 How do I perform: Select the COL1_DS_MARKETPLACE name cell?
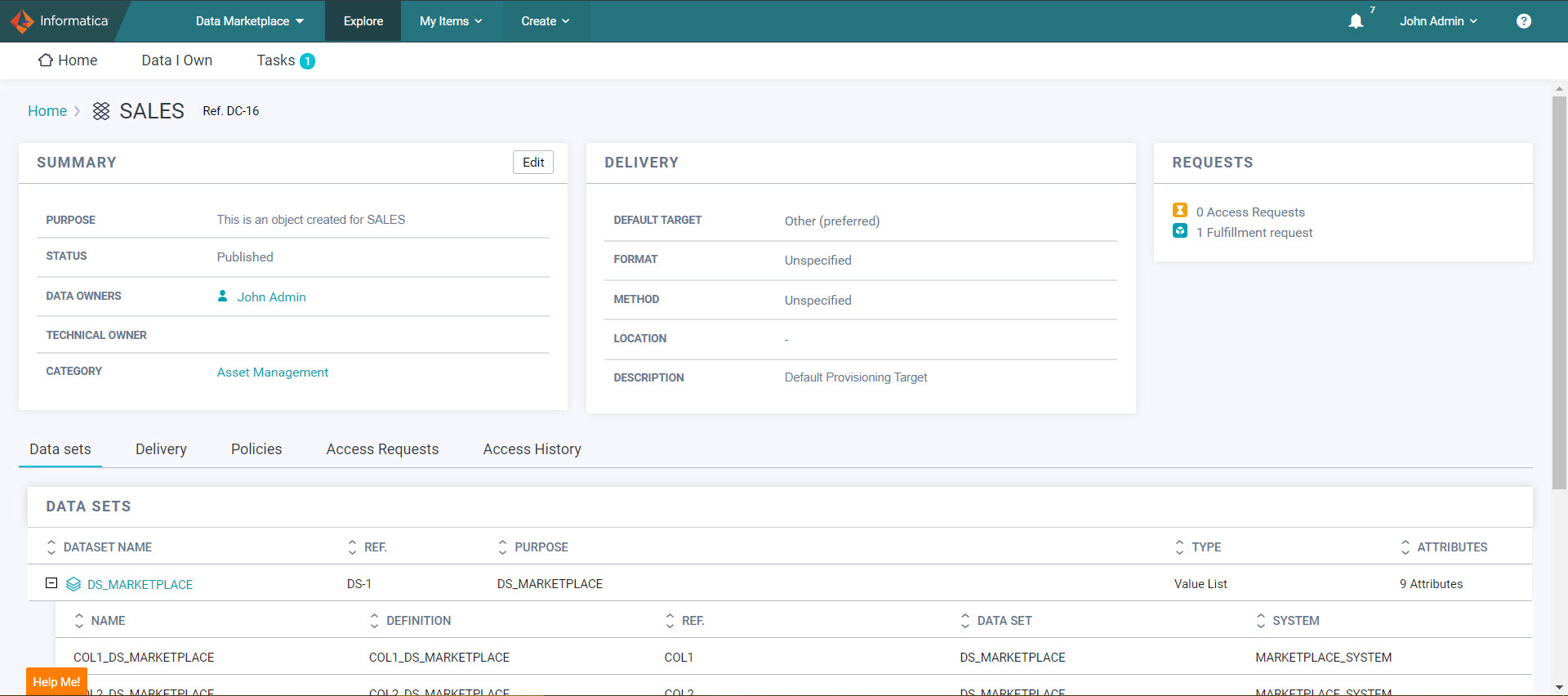point(144,658)
